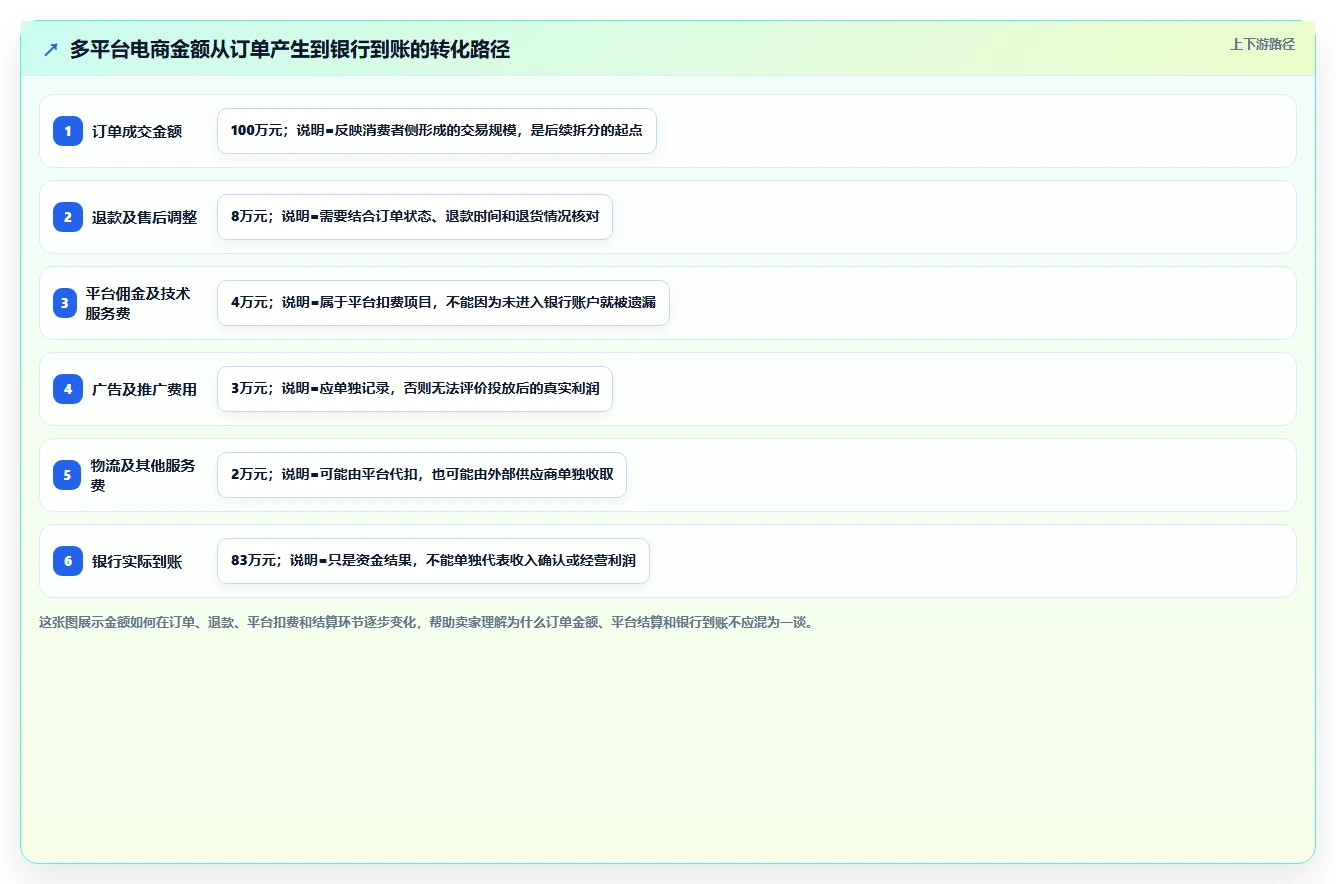Click the 8万元 refund description box

click(415, 217)
